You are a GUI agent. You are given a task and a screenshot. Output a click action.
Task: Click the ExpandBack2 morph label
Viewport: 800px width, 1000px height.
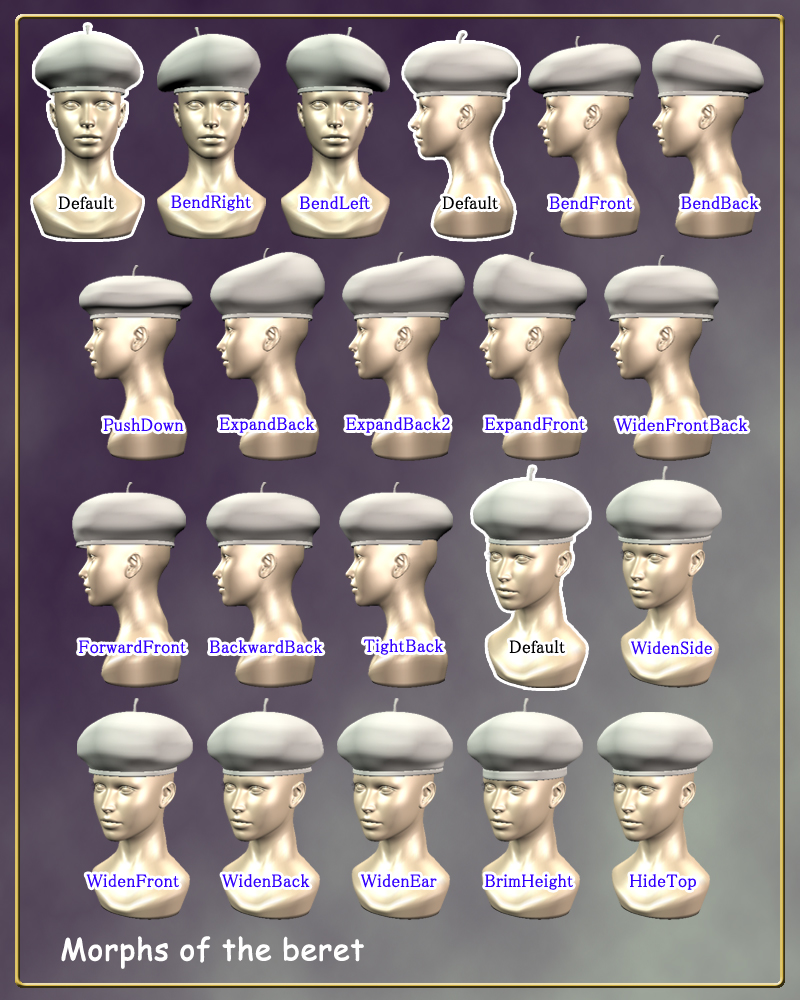[398, 424]
